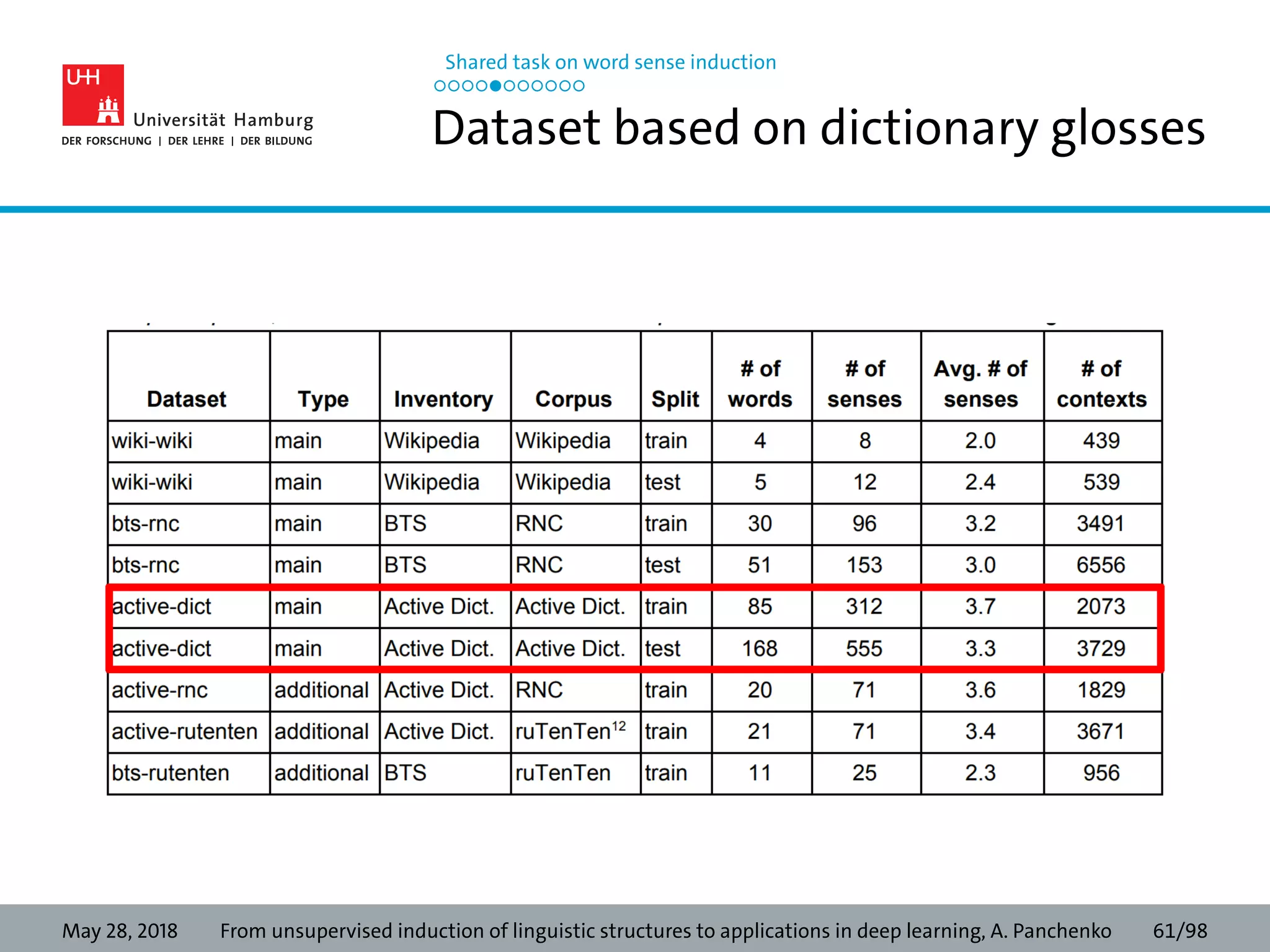Image resolution: width=1270 pixels, height=952 pixels.
Task: Click the words count '51'
Action: [x=760, y=565]
